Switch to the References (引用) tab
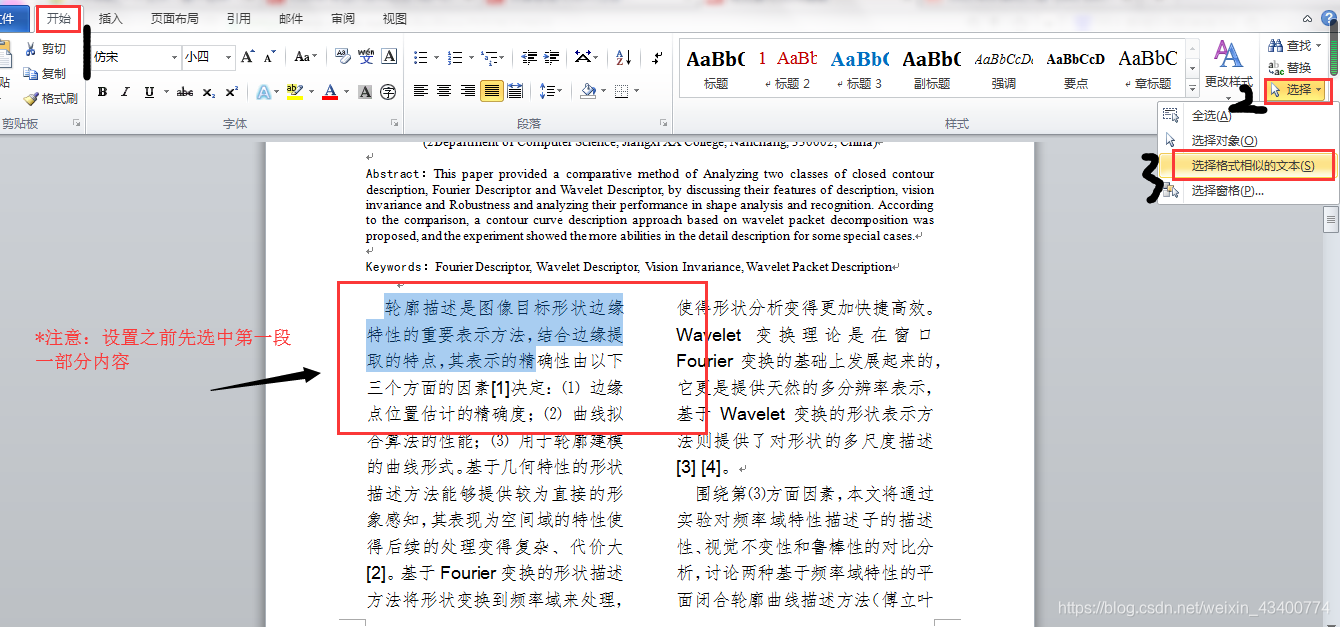 coord(239,18)
